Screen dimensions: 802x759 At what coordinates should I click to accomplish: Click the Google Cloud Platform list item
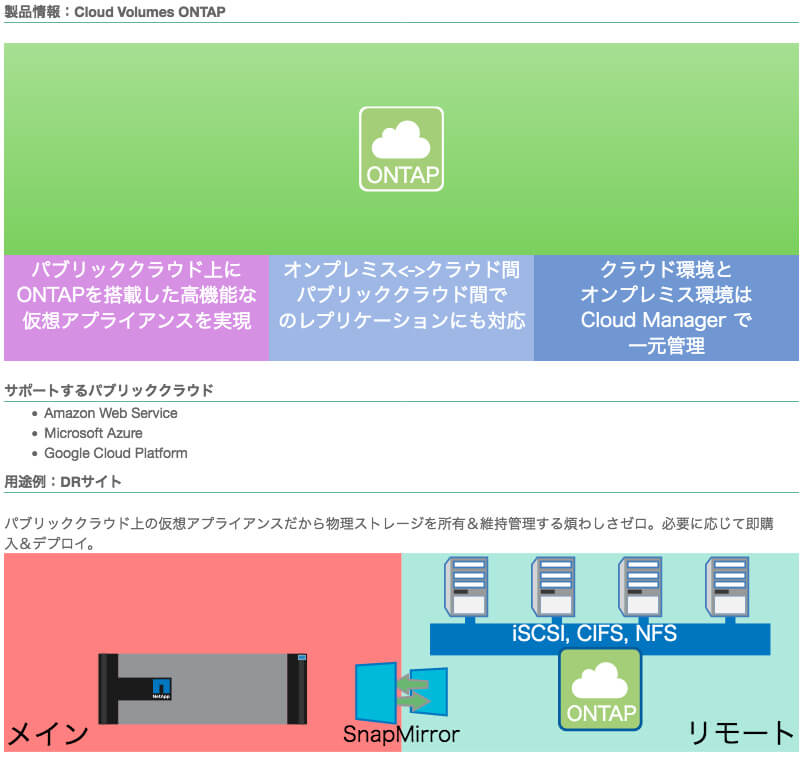[x=116, y=453]
